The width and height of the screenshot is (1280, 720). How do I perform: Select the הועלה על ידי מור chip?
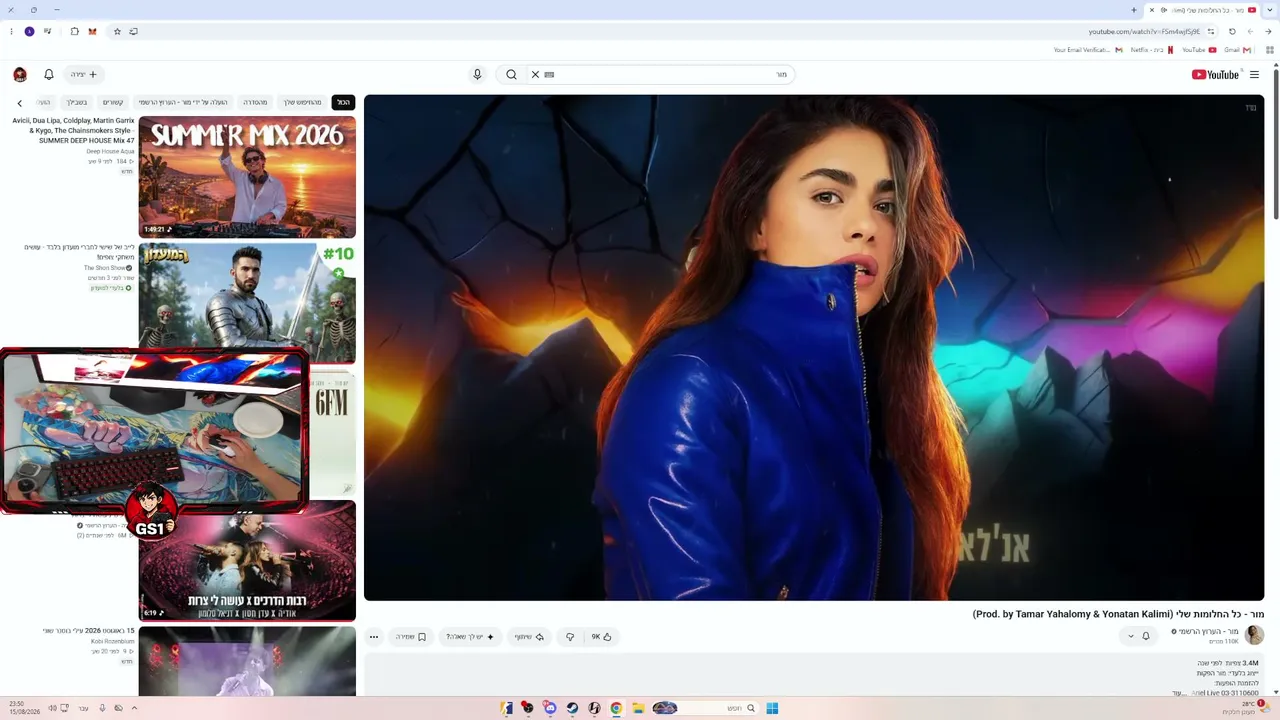point(183,102)
